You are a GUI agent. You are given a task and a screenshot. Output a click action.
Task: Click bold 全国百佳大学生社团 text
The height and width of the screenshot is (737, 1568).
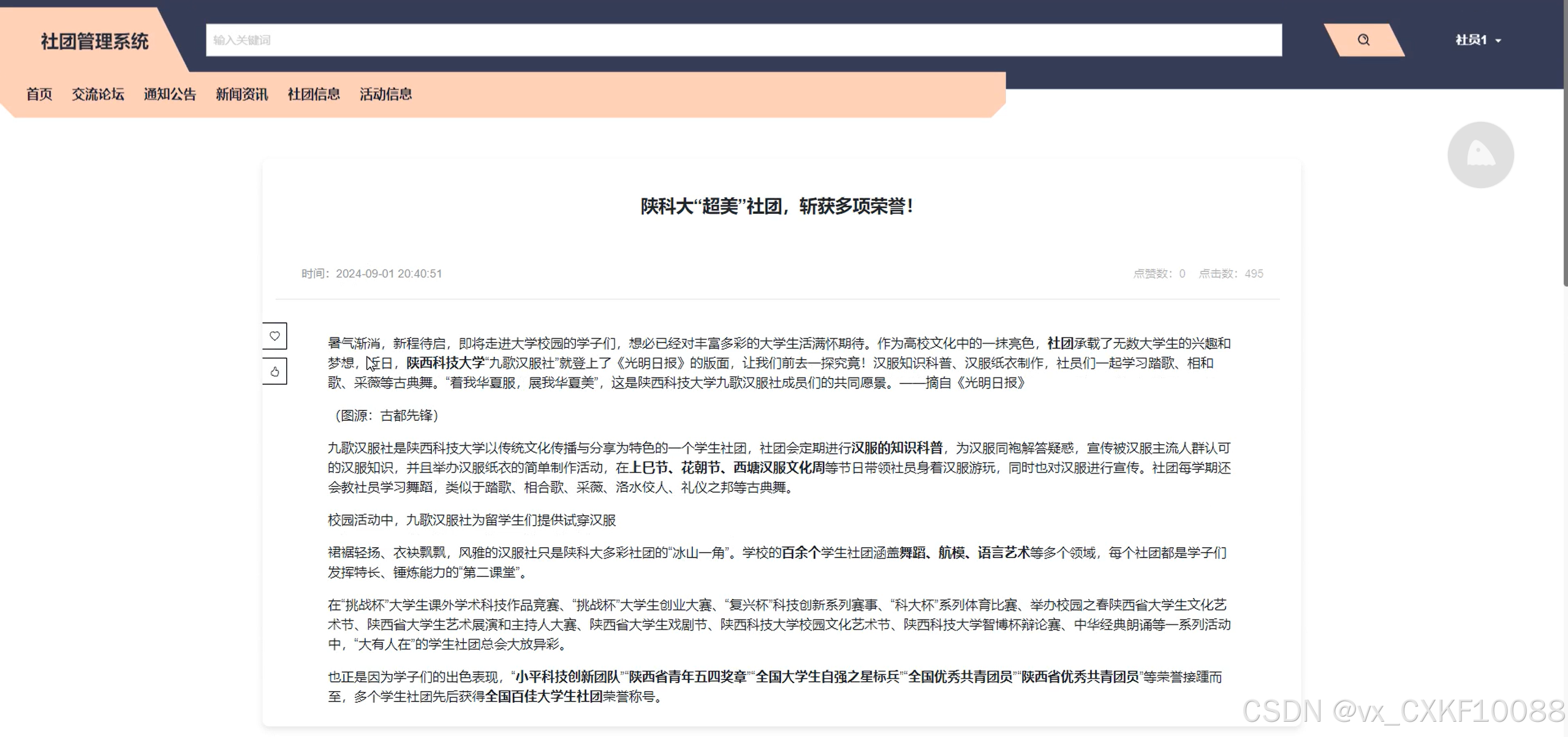click(x=543, y=697)
